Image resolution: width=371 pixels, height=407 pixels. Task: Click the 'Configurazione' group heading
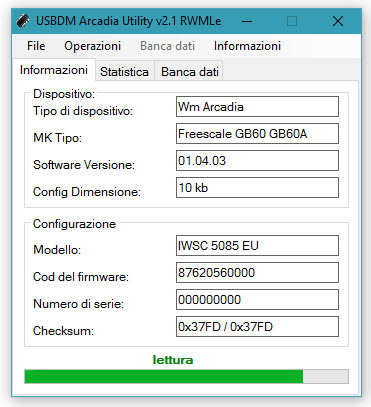(x=74, y=224)
